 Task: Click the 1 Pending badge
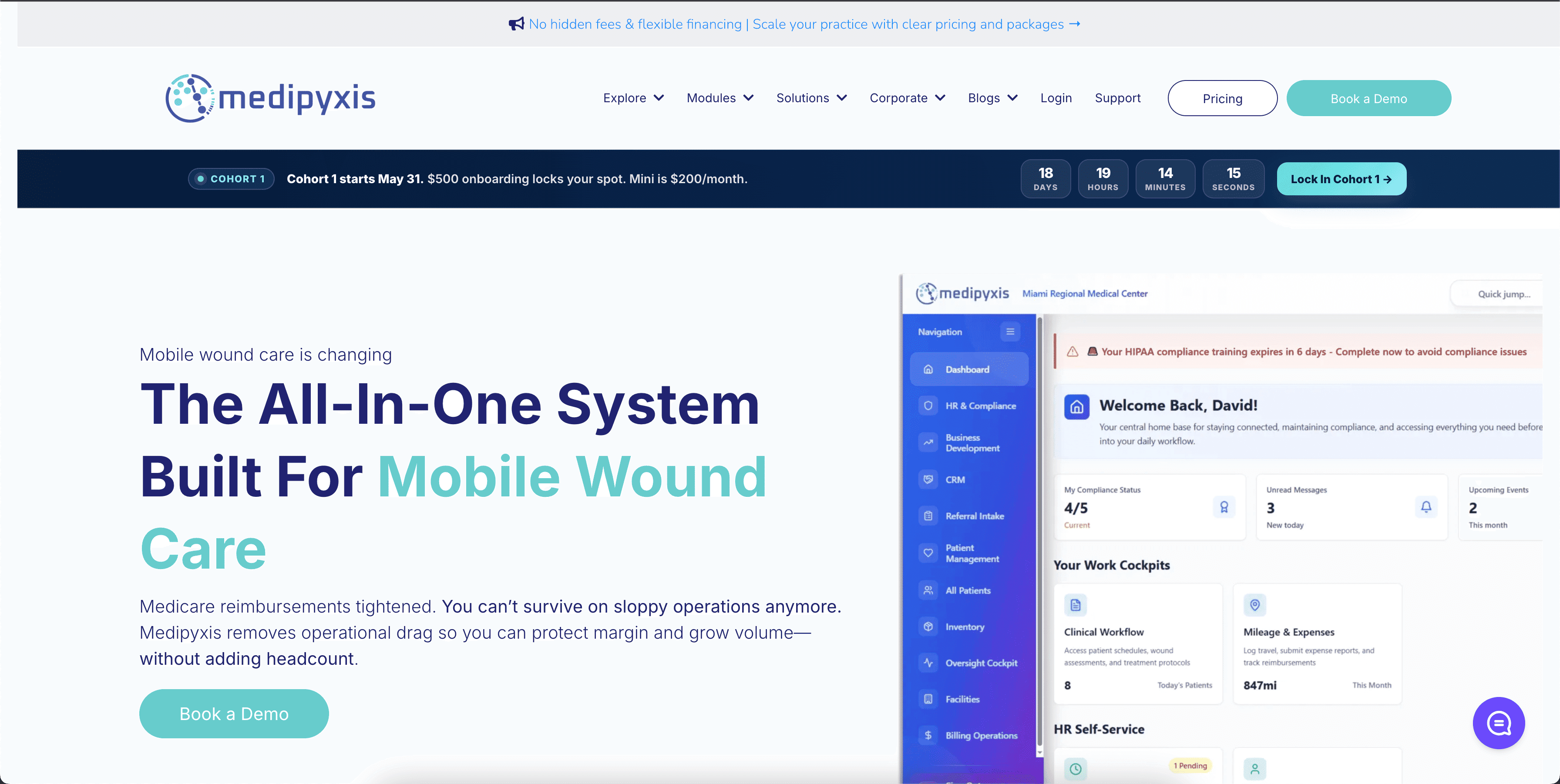(1190, 765)
